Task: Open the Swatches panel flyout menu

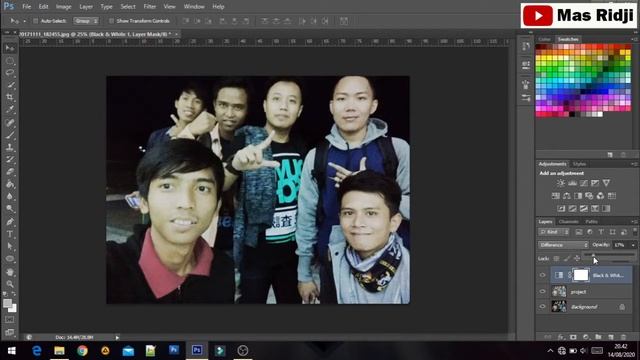Action: 634,39
